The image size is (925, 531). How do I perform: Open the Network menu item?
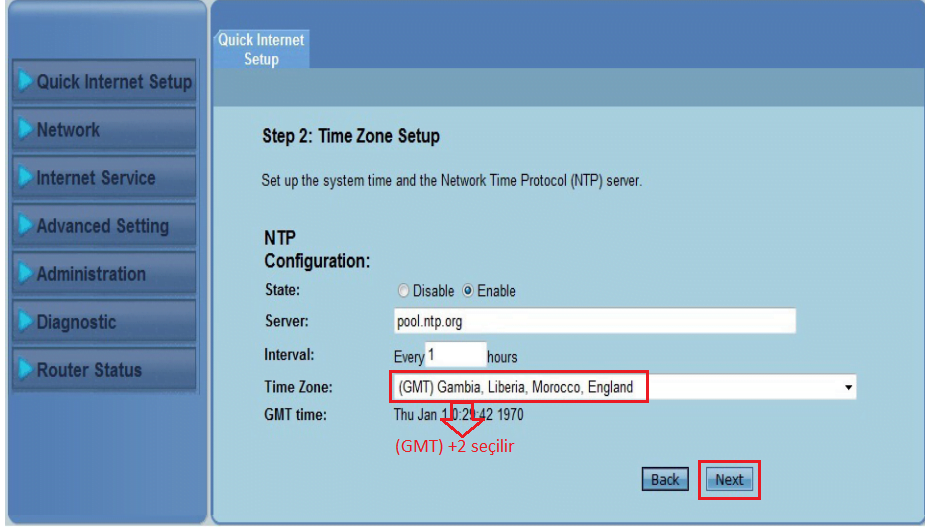click(104, 129)
